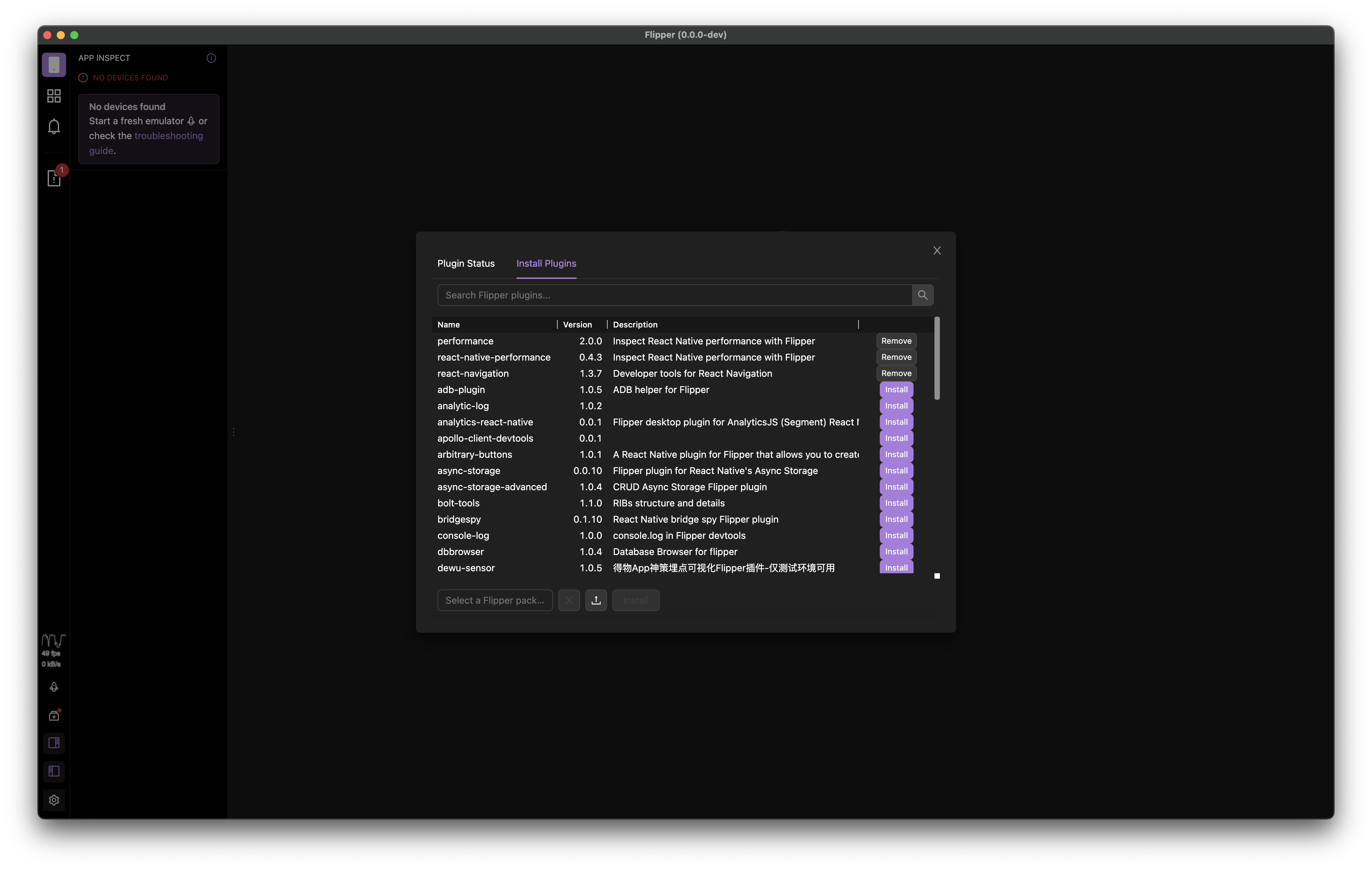1372x869 pixels.
Task: Click the App Inspect info icon
Action: click(x=211, y=58)
